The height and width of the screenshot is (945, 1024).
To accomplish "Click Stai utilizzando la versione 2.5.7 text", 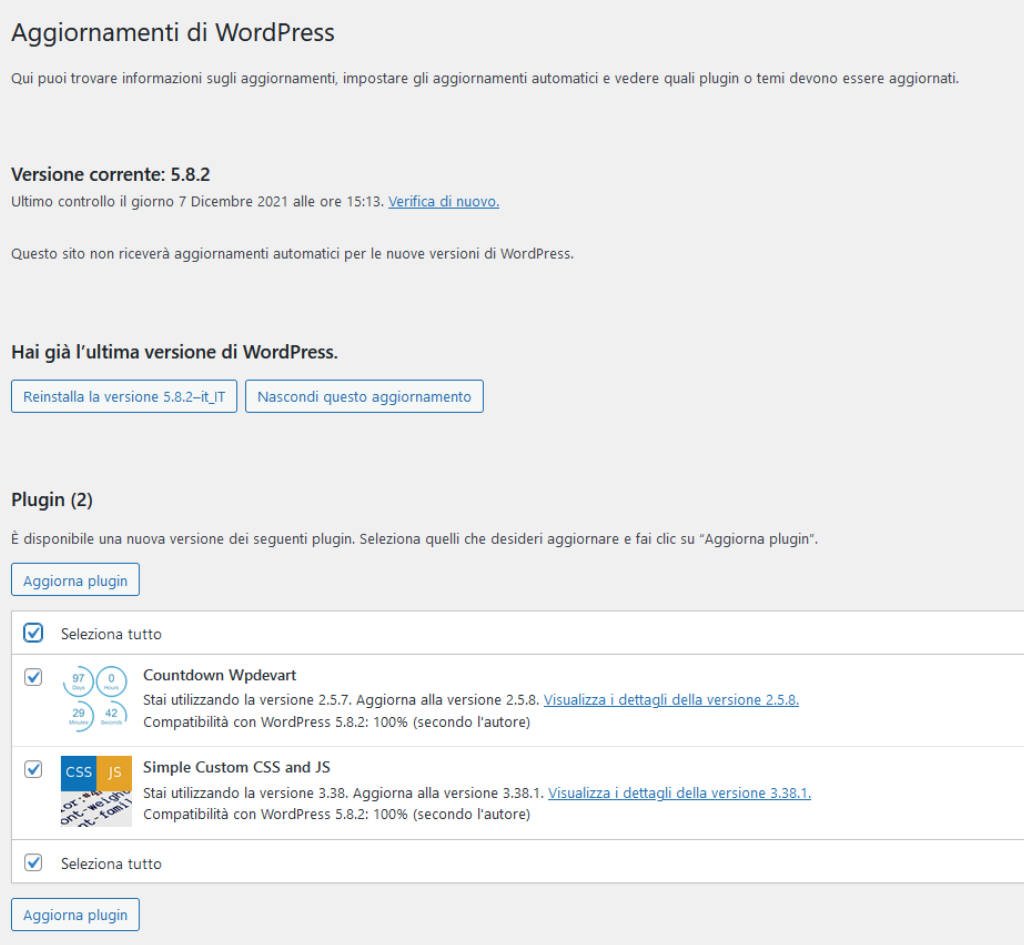I will click(x=248, y=699).
